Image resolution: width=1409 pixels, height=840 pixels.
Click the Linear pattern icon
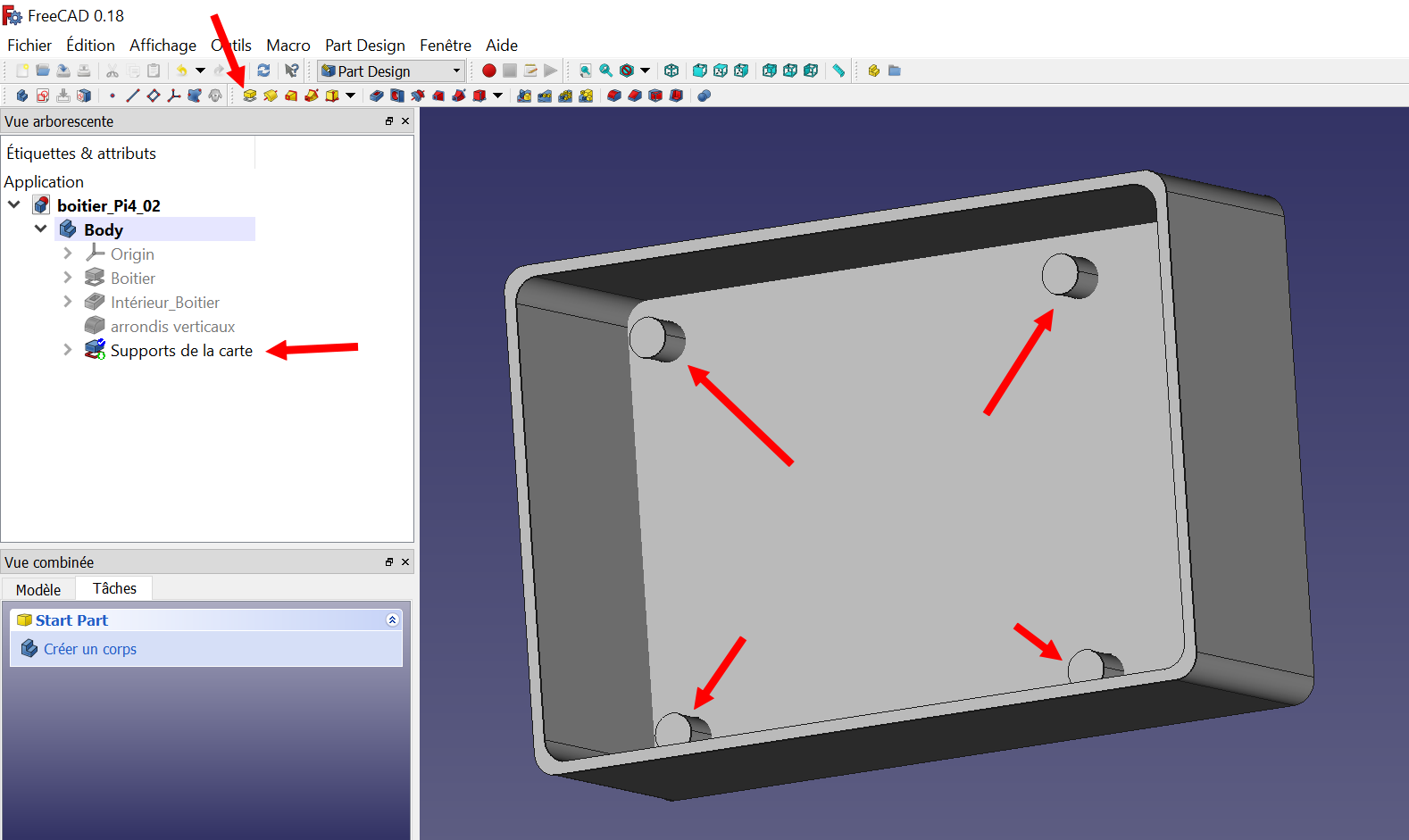[x=545, y=96]
